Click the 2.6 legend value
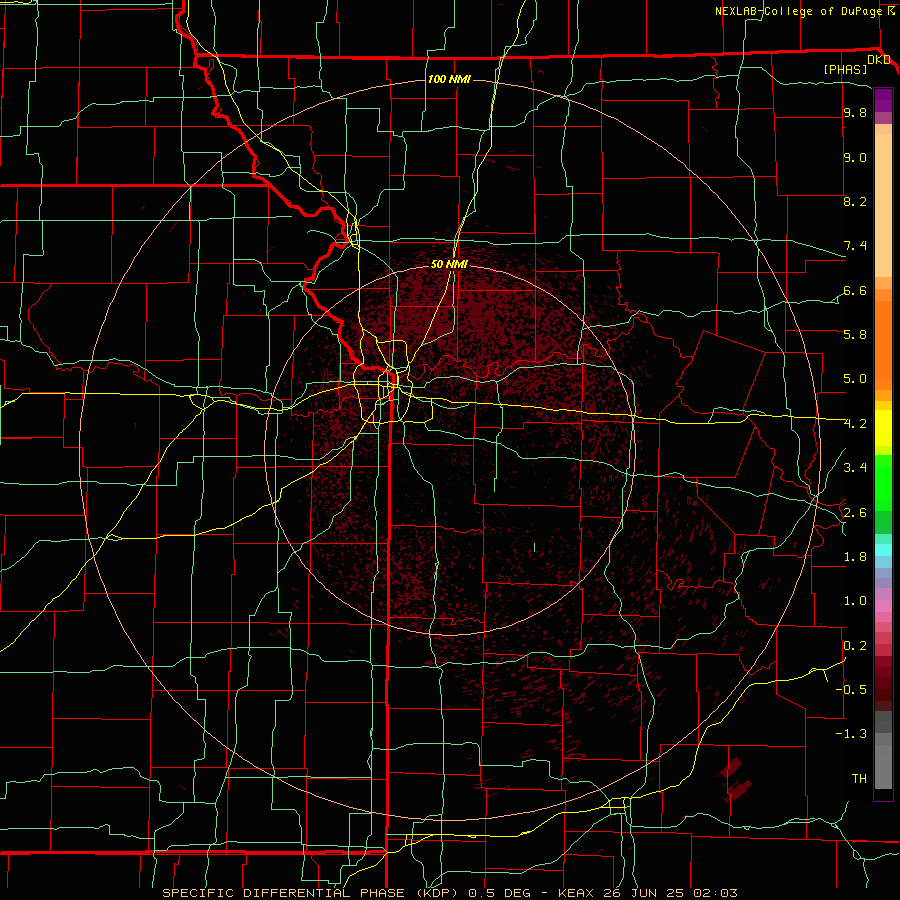This screenshot has height=900, width=900. coord(855,512)
